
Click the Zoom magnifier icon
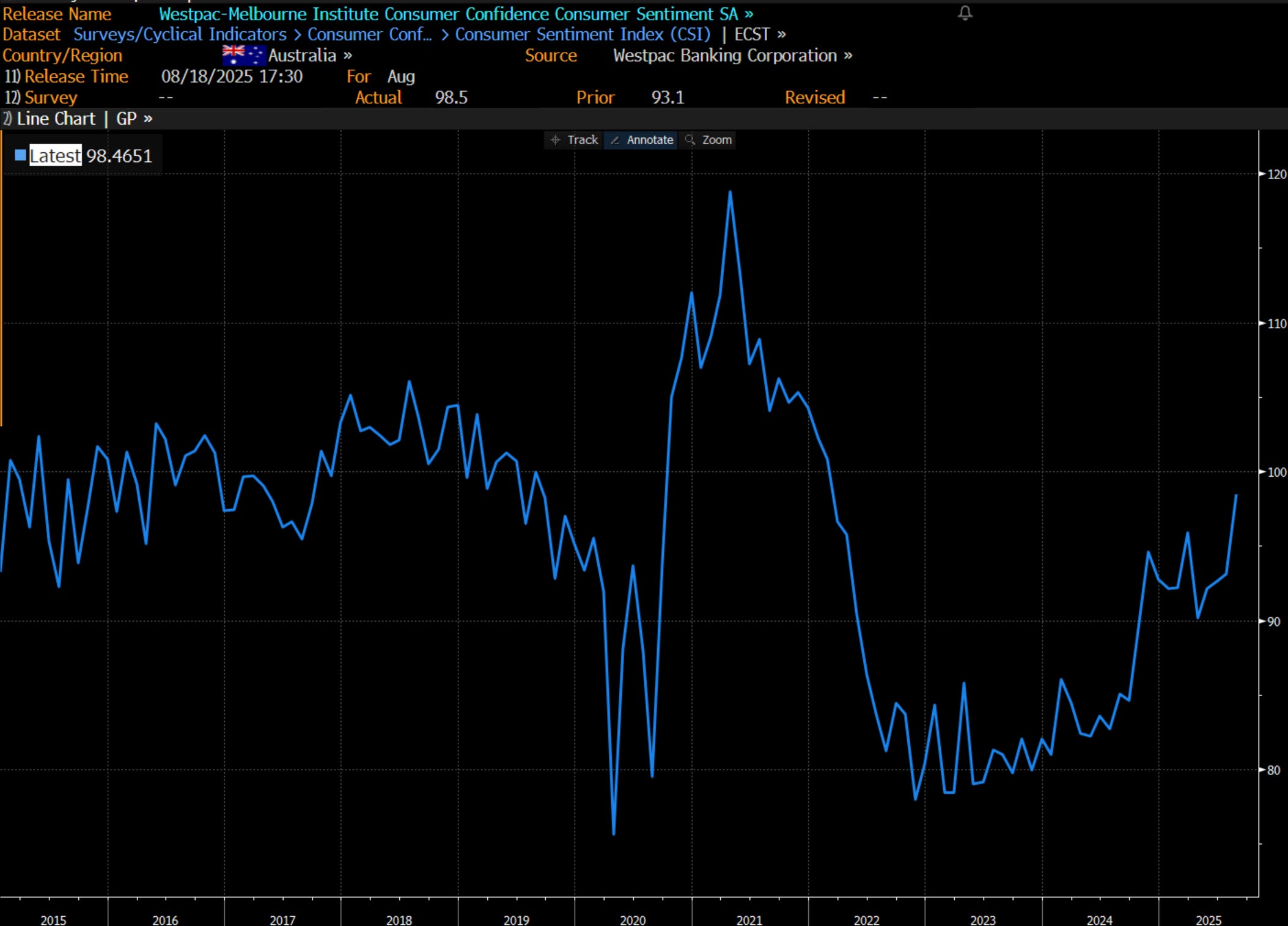coord(690,140)
